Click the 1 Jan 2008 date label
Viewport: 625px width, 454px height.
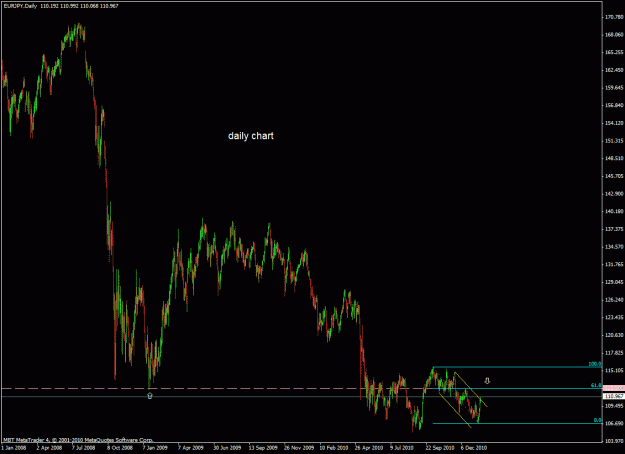pos(14,448)
